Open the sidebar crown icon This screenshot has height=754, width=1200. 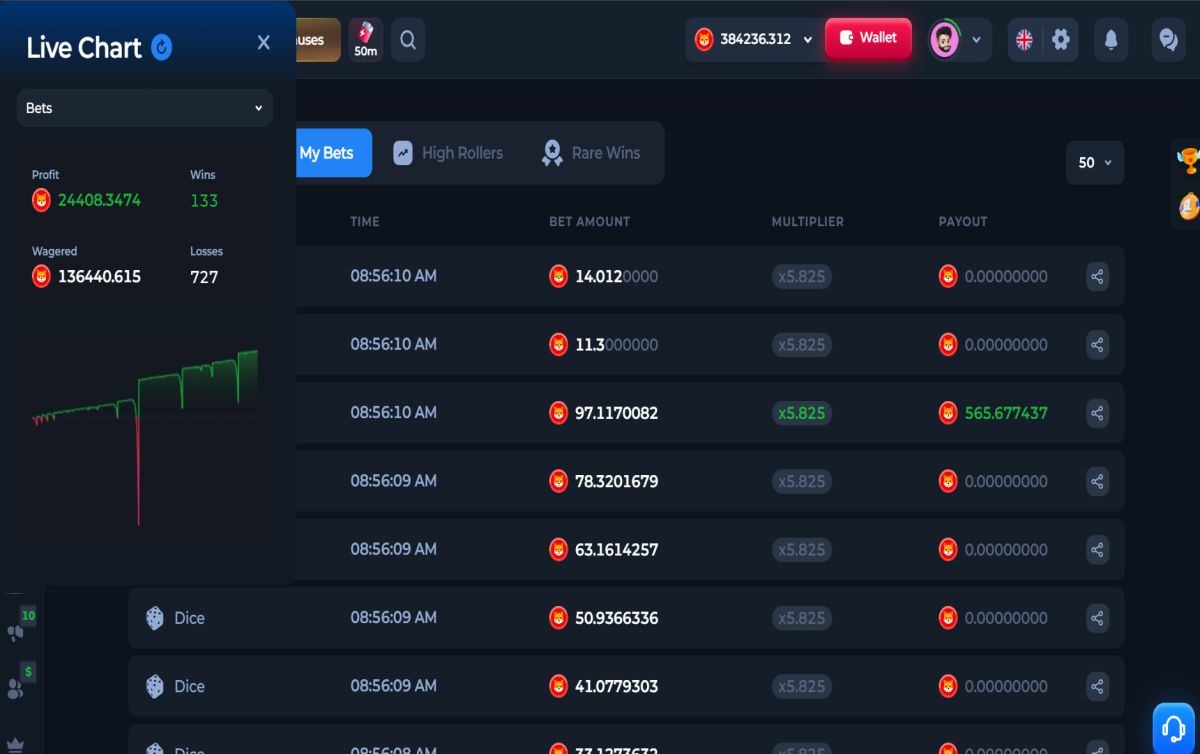(15, 745)
